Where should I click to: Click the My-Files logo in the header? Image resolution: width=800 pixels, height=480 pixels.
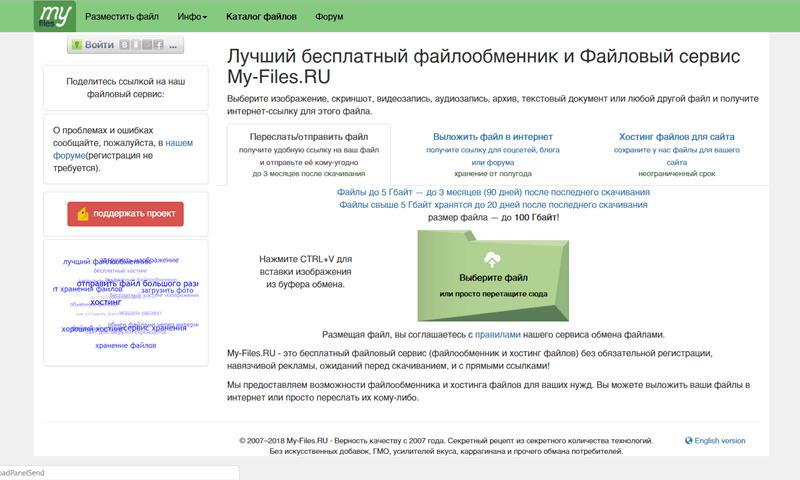pos(54,16)
